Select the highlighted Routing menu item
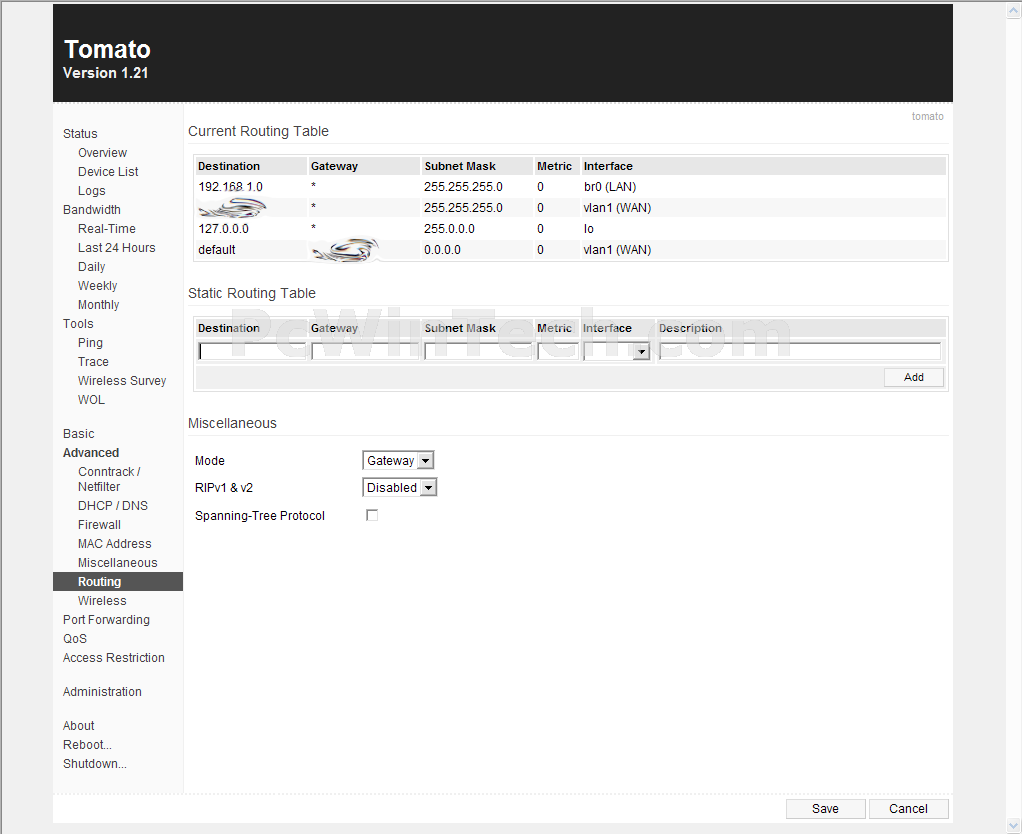 (118, 582)
